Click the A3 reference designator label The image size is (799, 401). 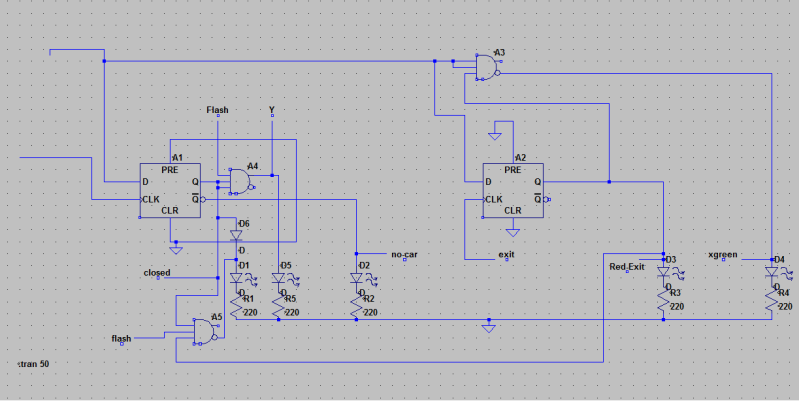tap(500, 53)
